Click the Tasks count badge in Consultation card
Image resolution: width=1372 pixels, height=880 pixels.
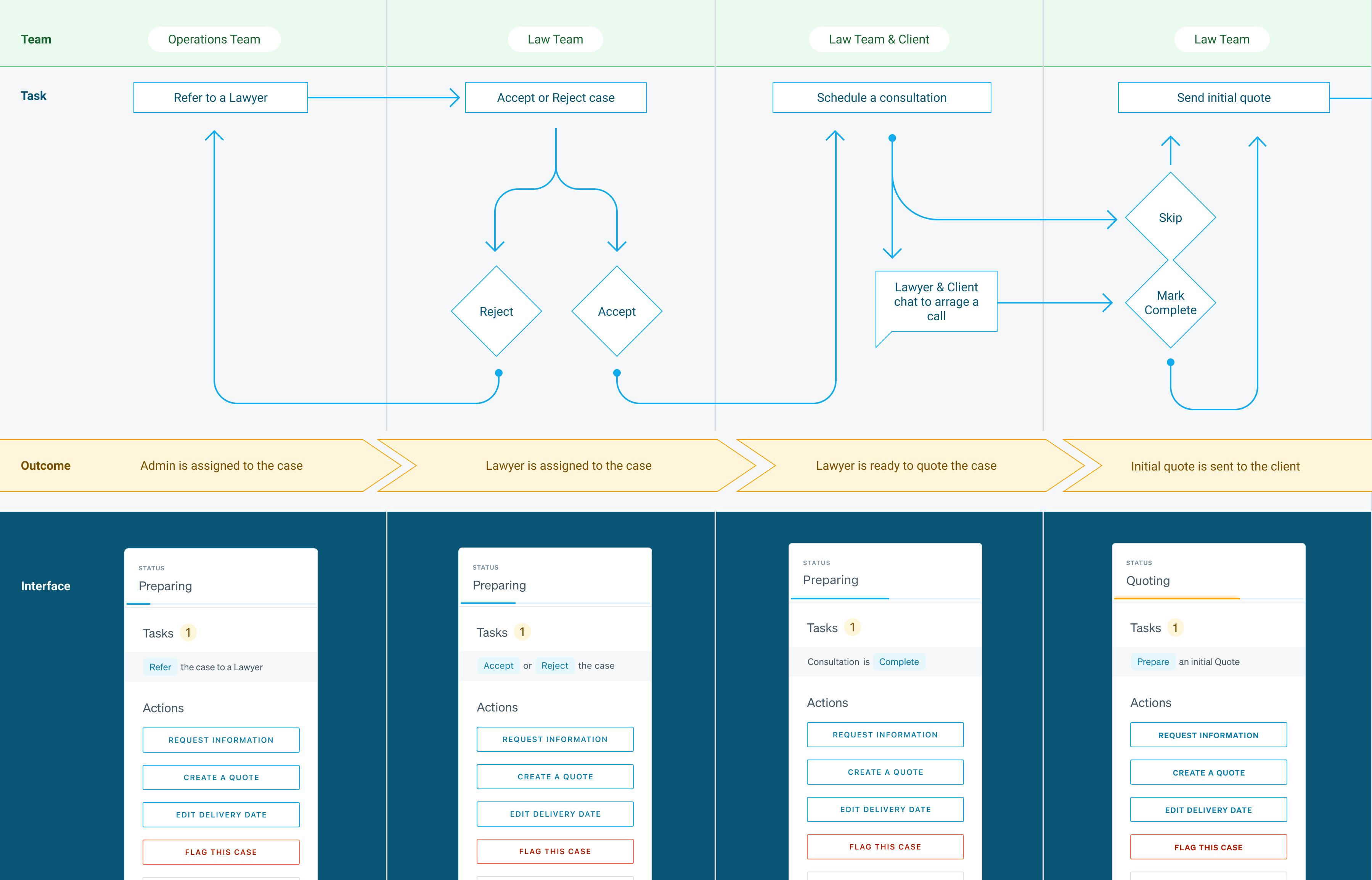click(852, 628)
